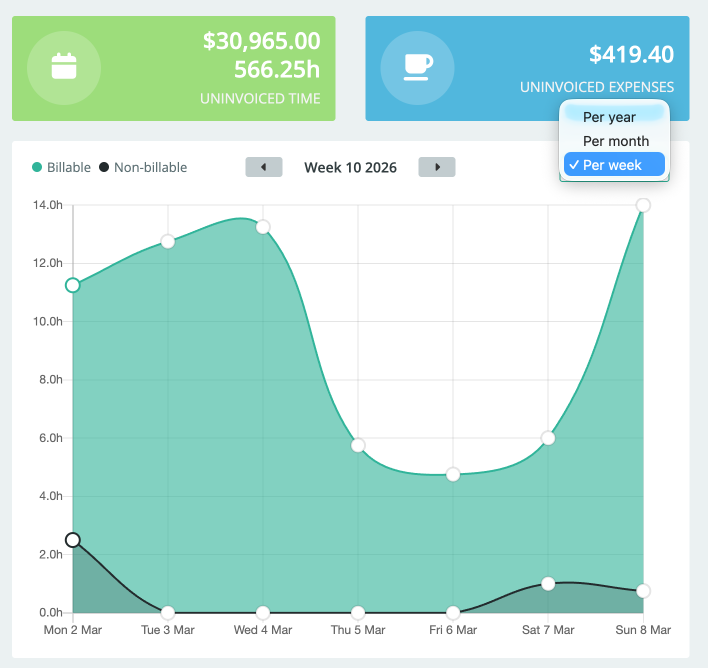Select billable data point for Fri 6 Mar
The height and width of the screenshot is (668, 708).
(x=453, y=475)
